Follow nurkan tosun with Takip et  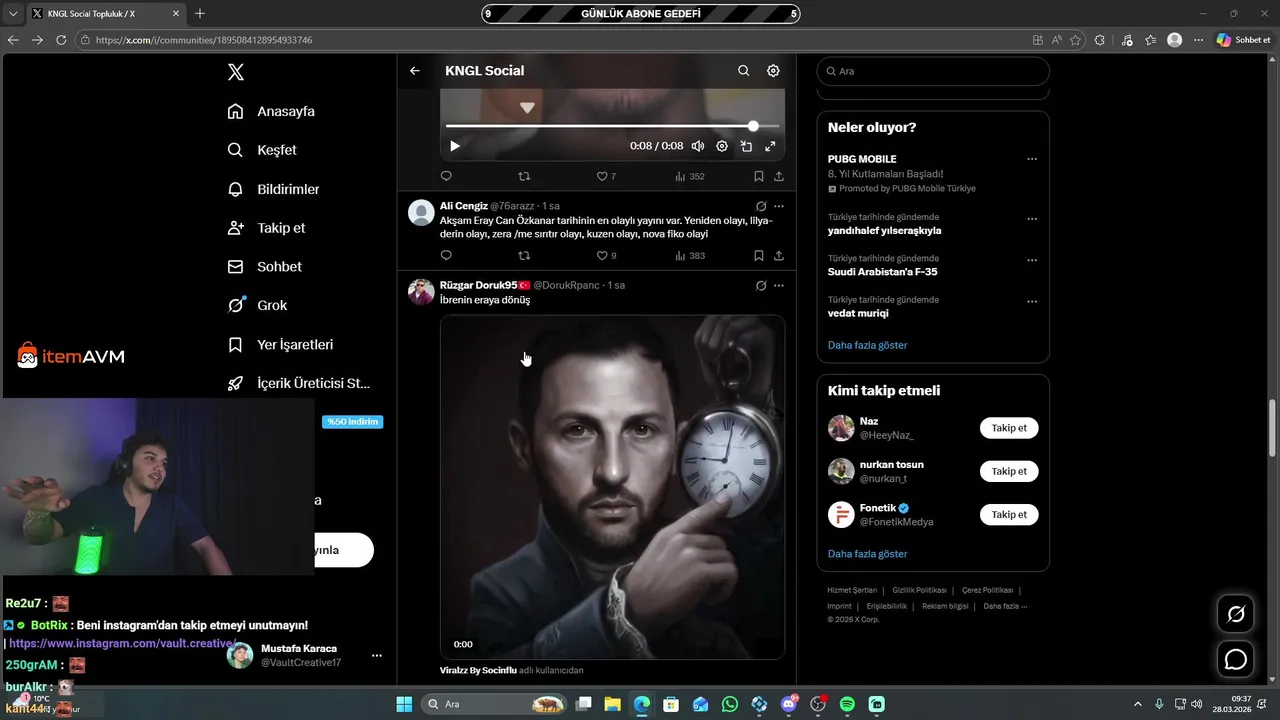(1009, 471)
